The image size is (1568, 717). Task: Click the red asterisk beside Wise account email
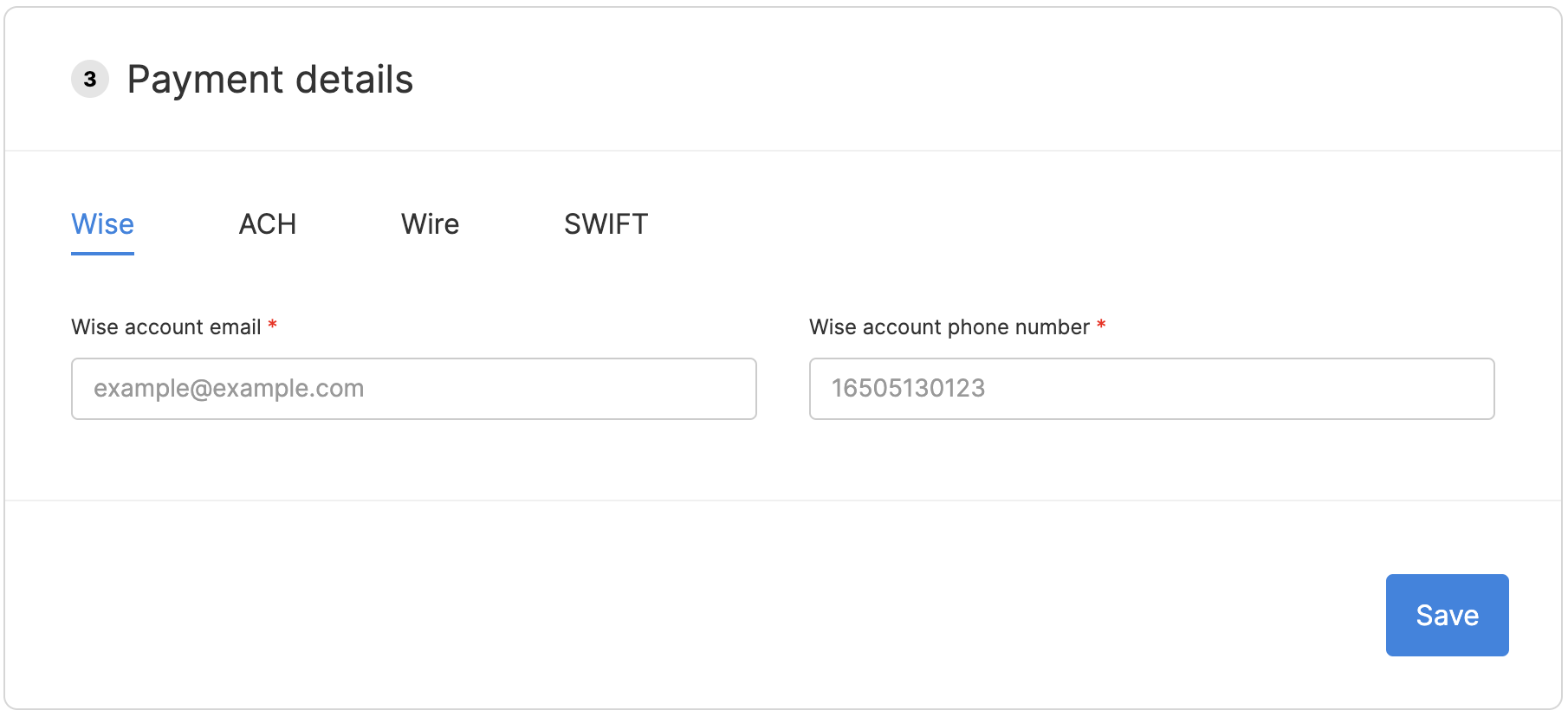(x=272, y=325)
